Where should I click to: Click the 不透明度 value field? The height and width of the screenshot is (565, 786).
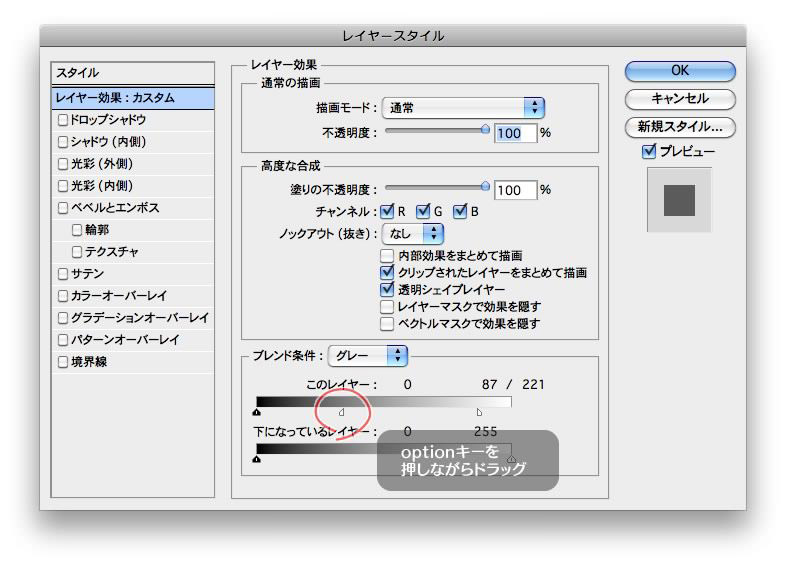[515, 133]
